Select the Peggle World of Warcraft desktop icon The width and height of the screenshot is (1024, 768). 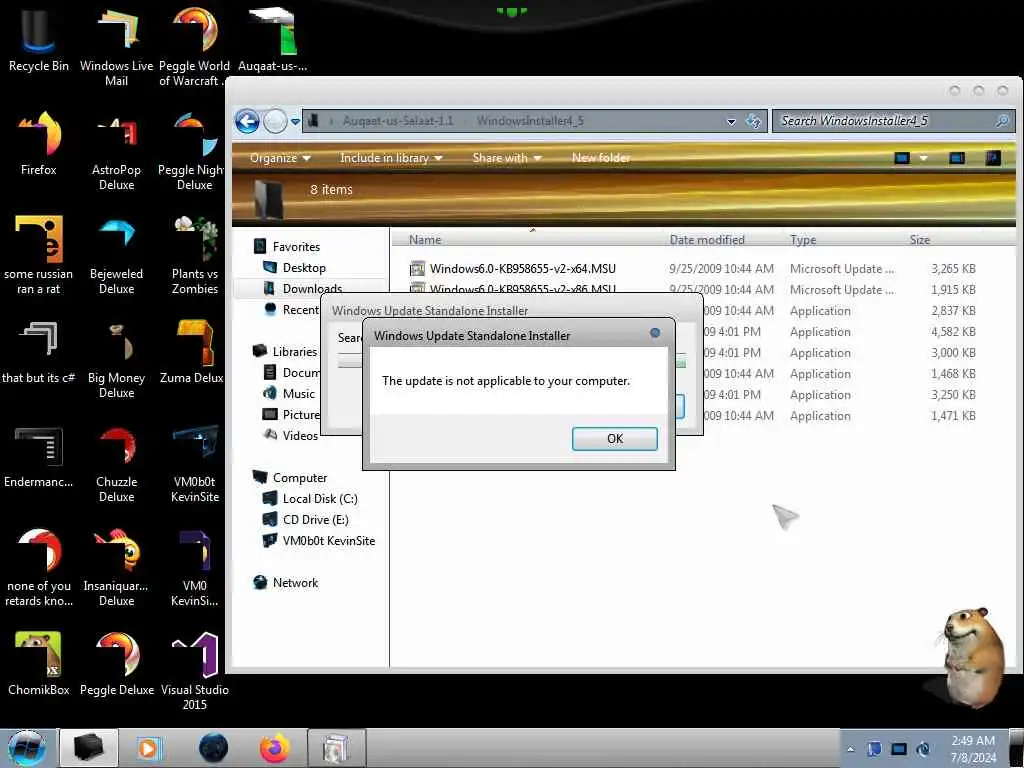[x=193, y=46]
